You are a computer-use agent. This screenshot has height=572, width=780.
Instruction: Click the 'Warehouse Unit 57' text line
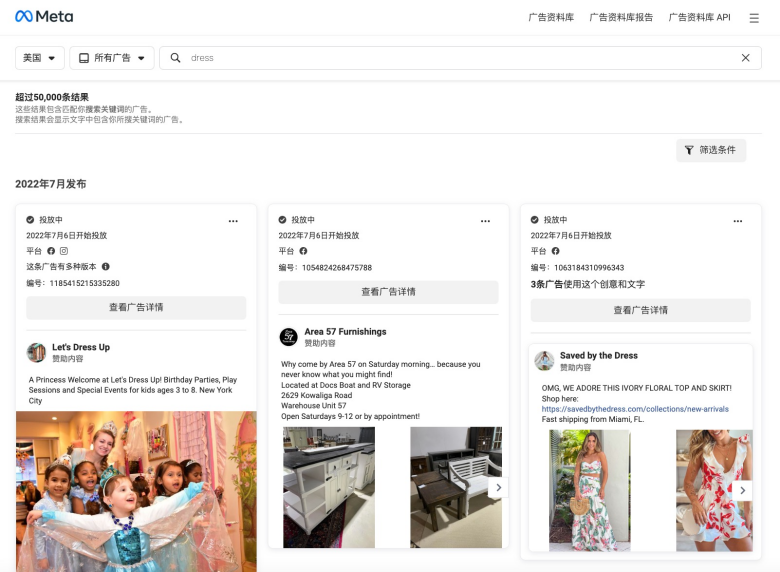click(314, 406)
